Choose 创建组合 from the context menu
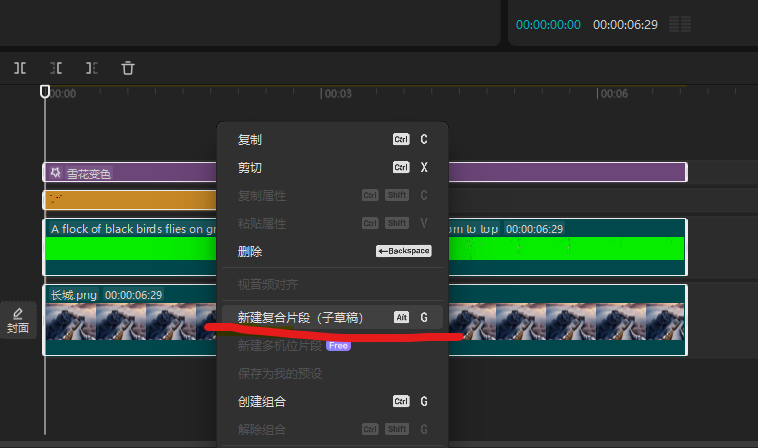This screenshot has width=758, height=448. click(262, 401)
